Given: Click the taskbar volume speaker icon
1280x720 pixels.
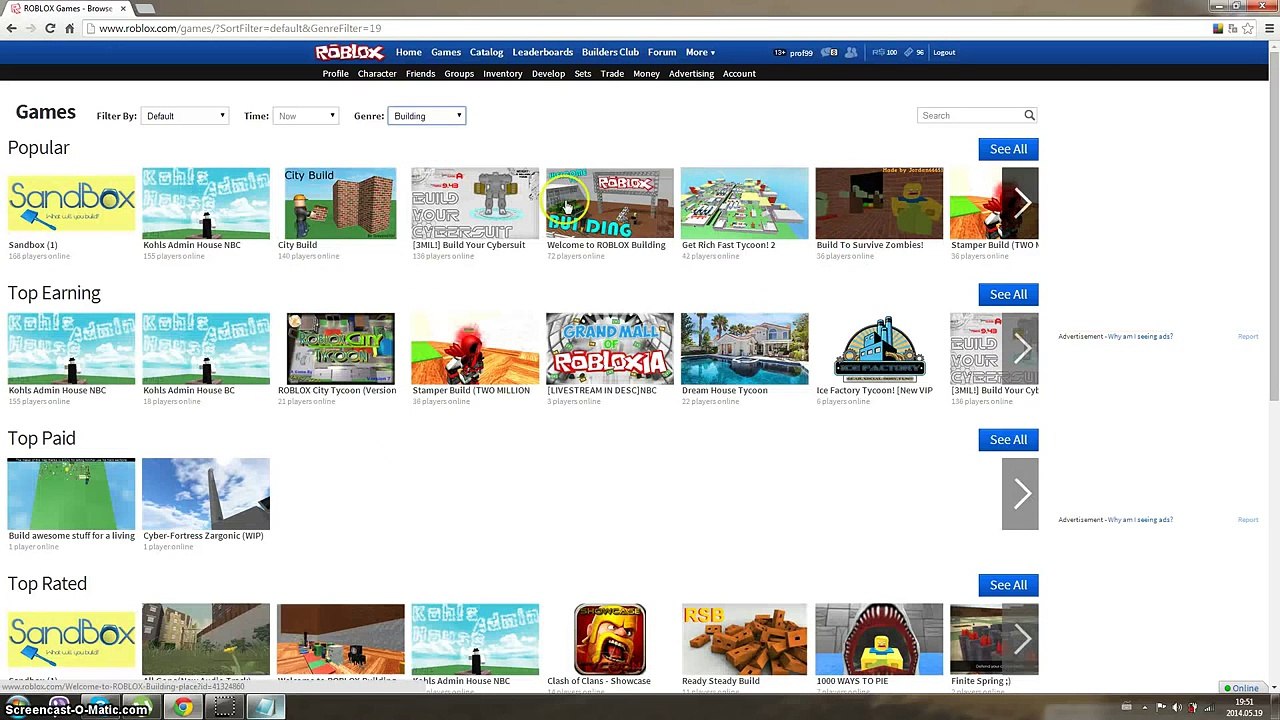Looking at the screenshot, I should (x=1175, y=708).
